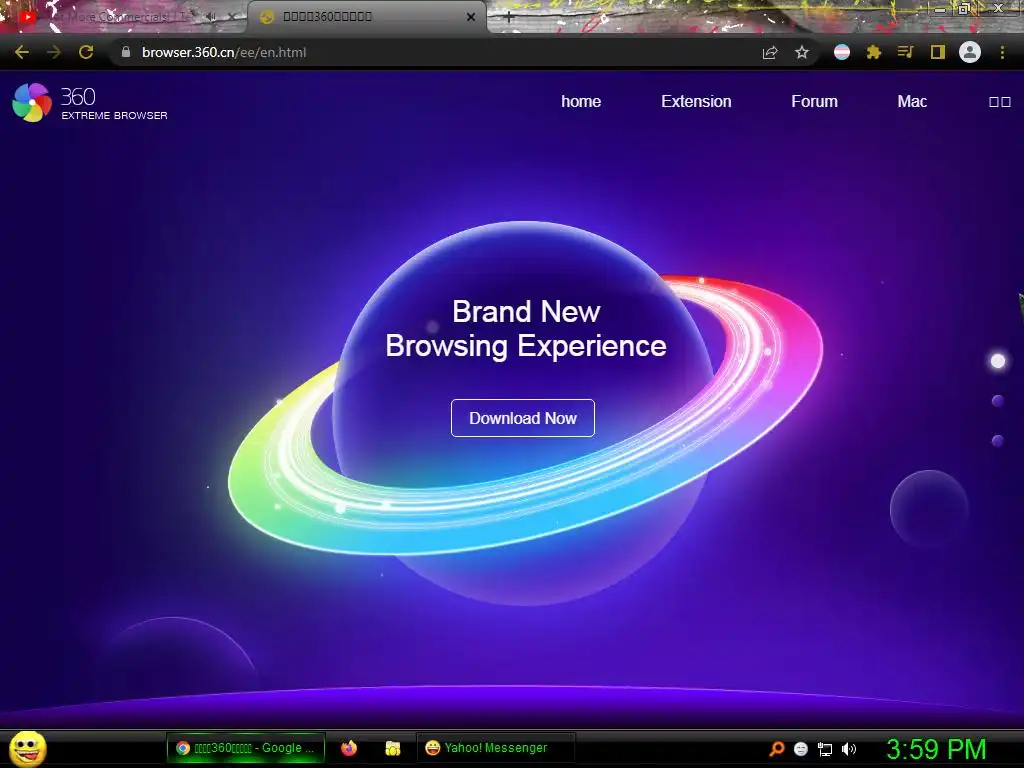This screenshot has width=1024, height=768.
Task: Open the smiley face Start button
Action: 28,748
